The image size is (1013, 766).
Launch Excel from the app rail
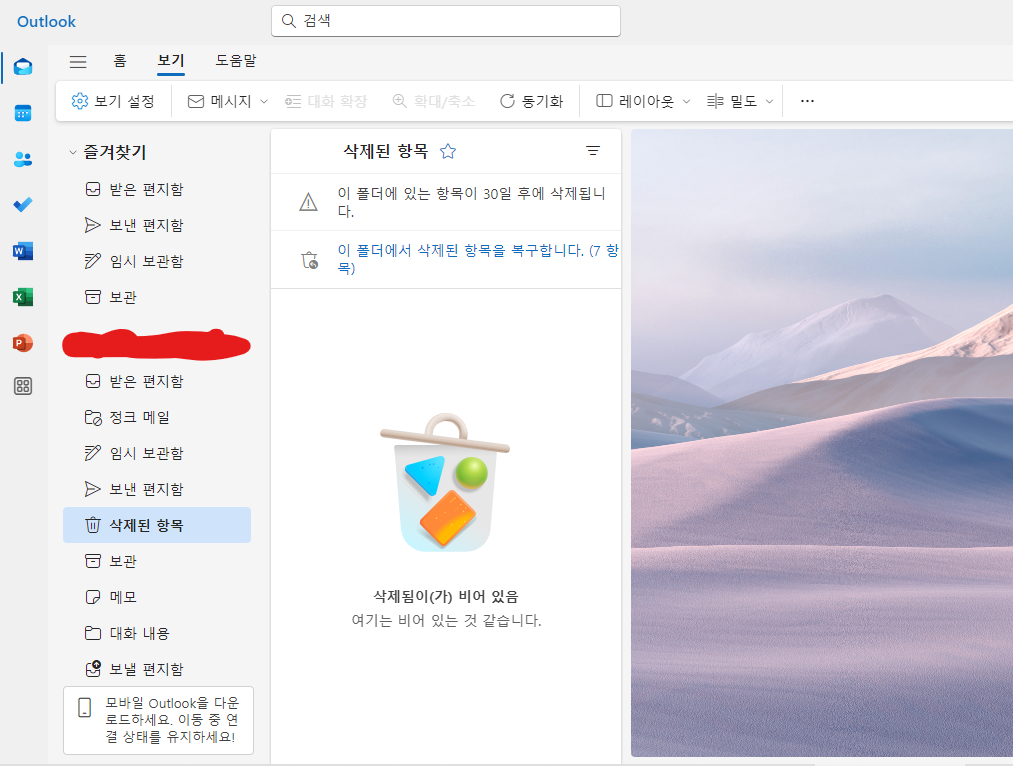coord(23,297)
